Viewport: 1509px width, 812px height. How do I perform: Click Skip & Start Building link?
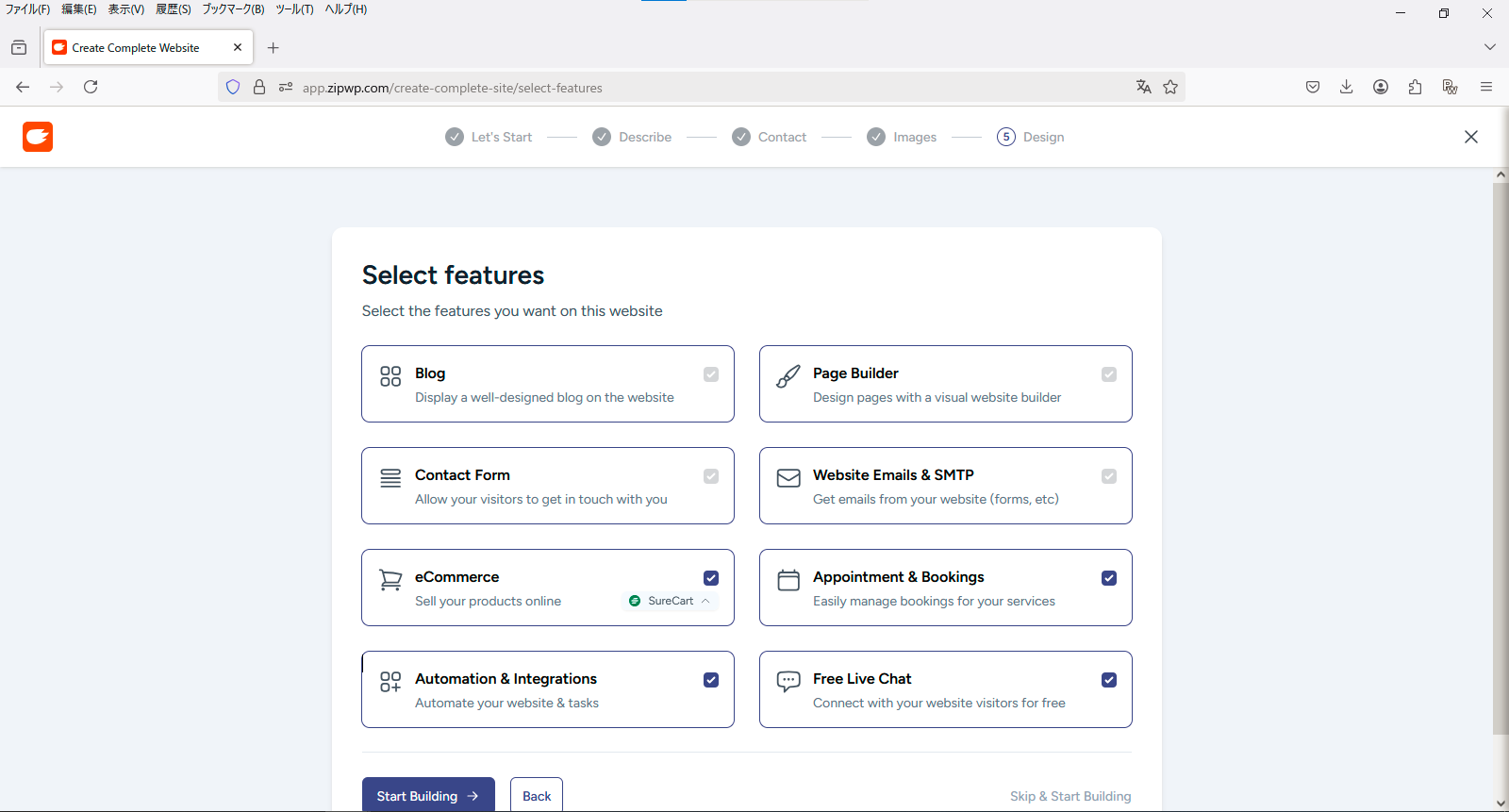[x=1070, y=796]
